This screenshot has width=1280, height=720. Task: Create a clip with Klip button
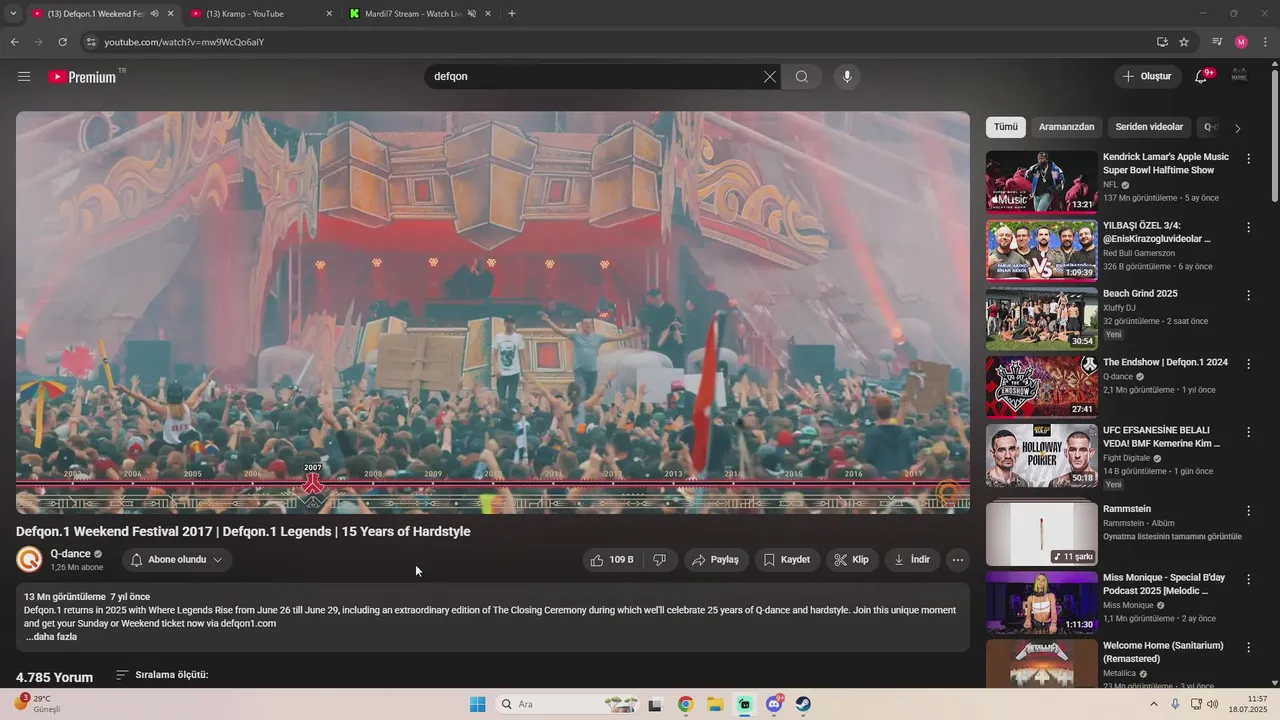(852, 560)
